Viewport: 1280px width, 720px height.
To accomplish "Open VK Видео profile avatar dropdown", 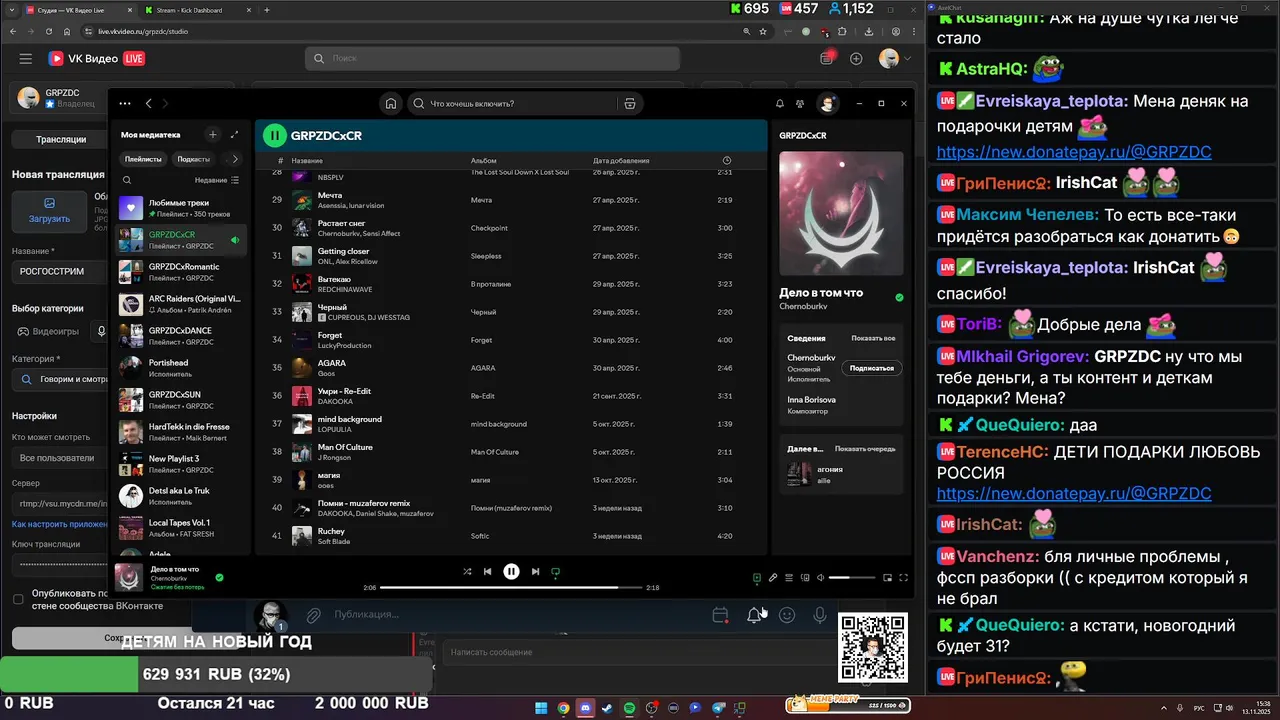I will [x=894, y=59].
